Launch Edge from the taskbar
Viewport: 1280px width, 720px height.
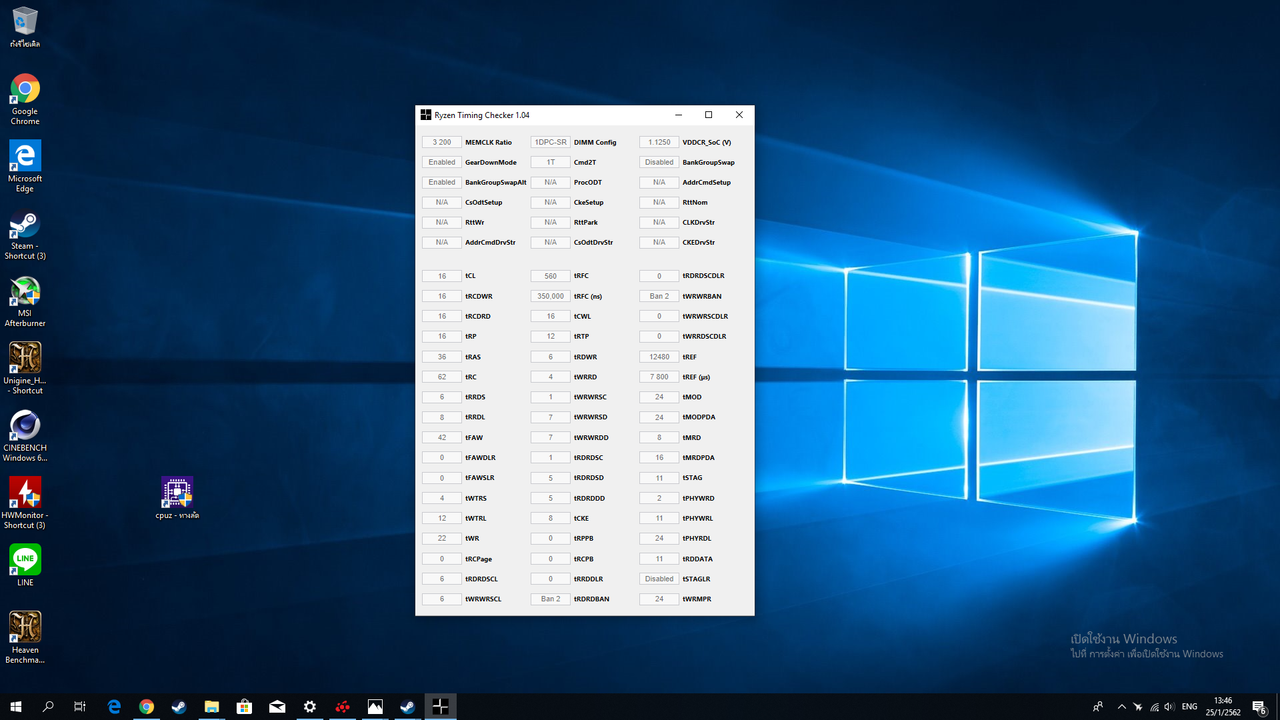click(113, 706)
